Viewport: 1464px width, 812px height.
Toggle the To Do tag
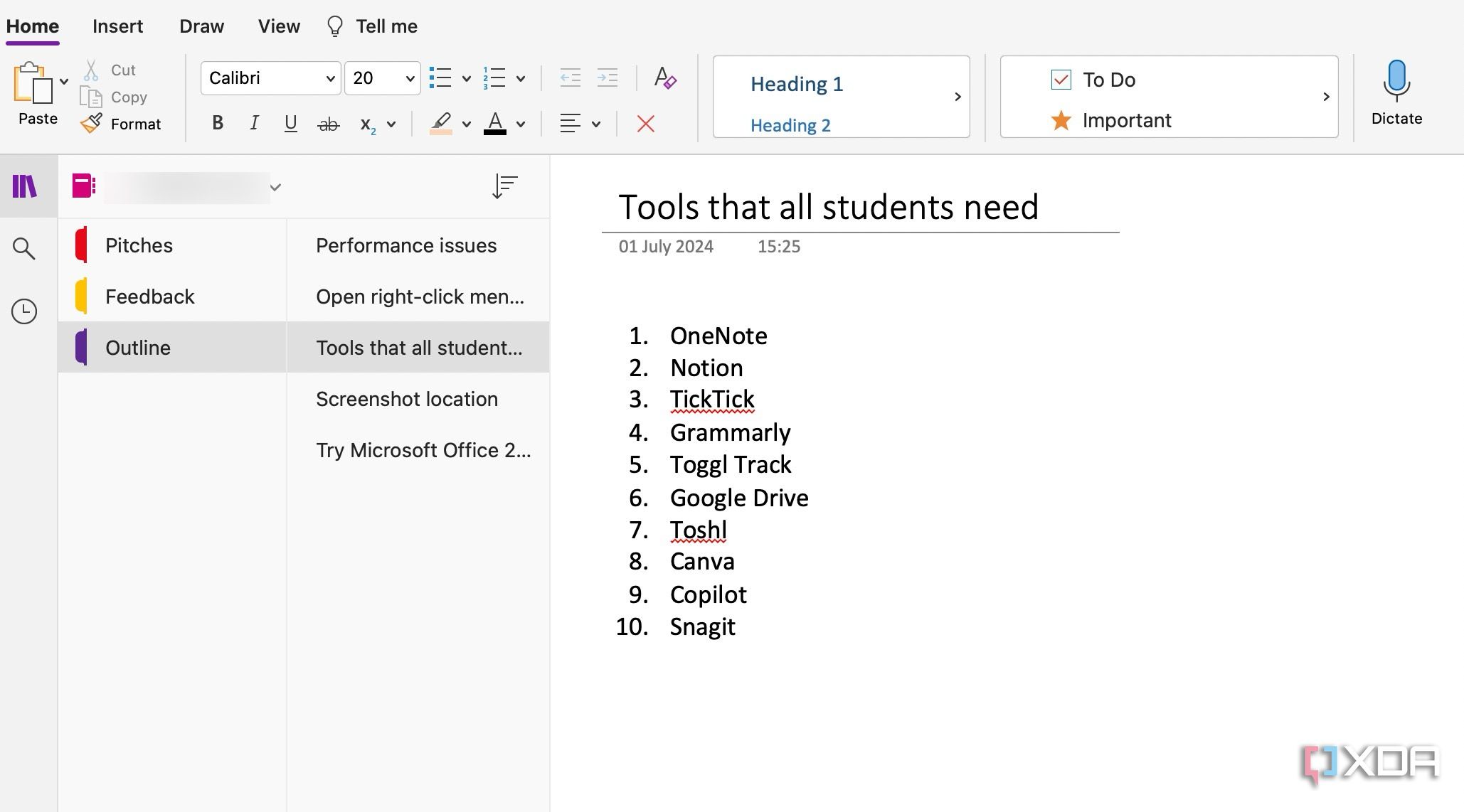click(x=1095, y=80)
